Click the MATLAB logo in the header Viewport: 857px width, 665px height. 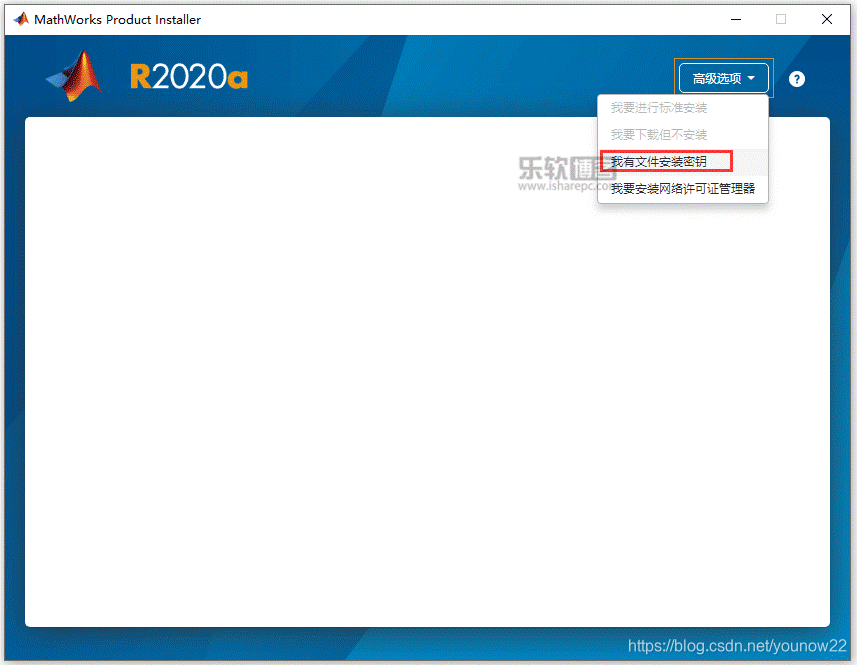75,77
